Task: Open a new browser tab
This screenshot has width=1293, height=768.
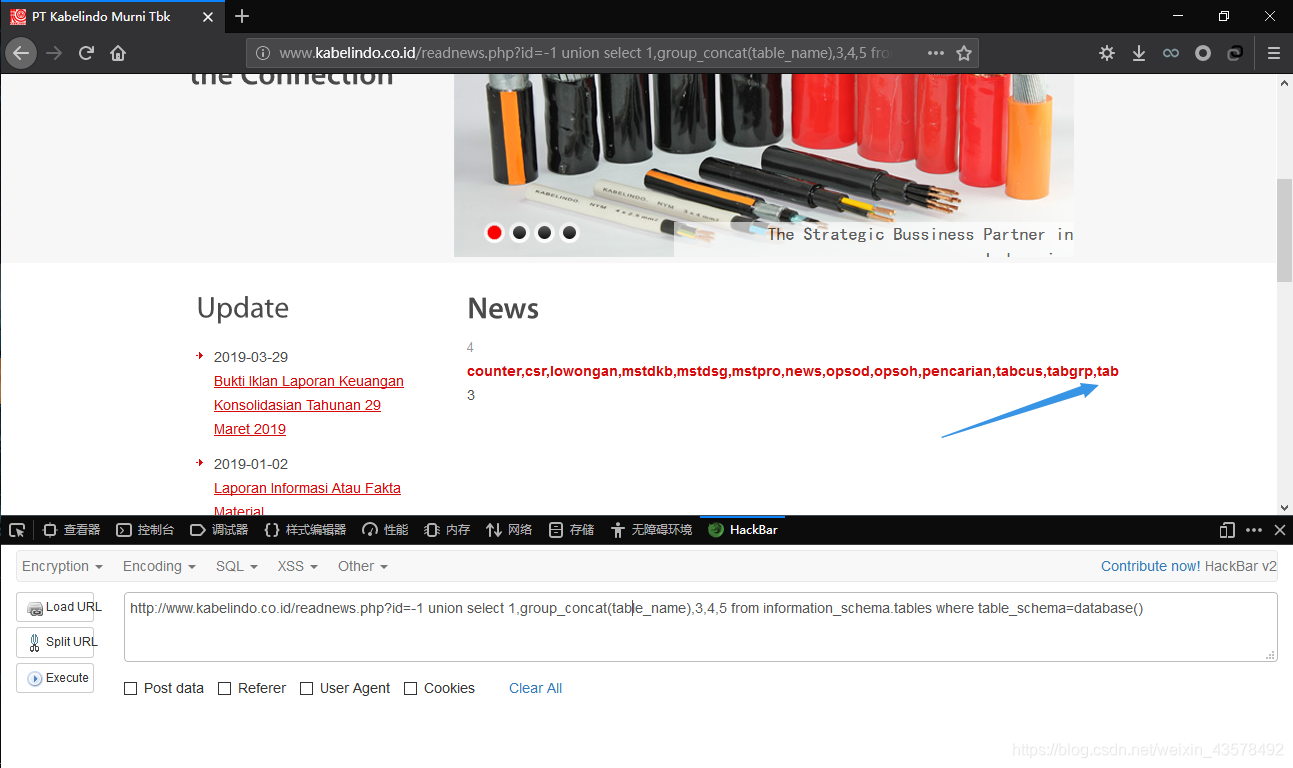Action: point(242,16)
